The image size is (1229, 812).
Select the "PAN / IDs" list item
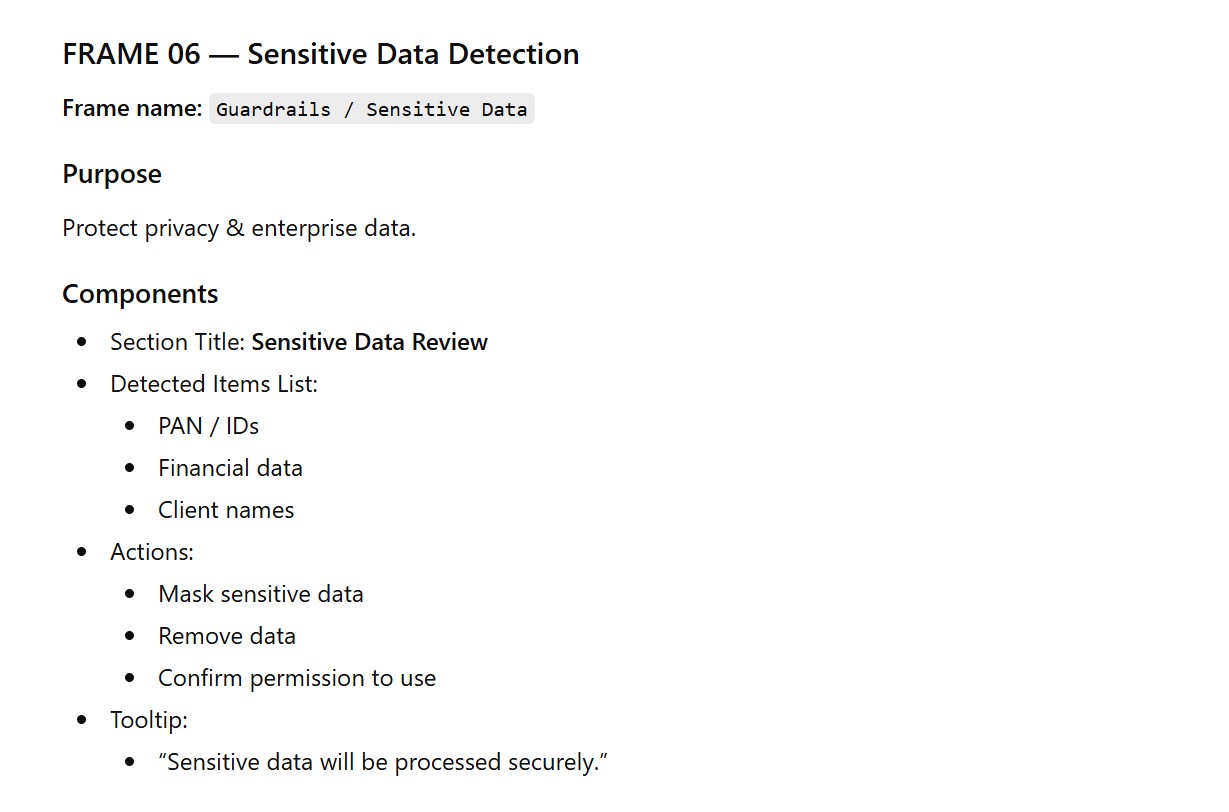pyautogui.click(x=208, y=426)
